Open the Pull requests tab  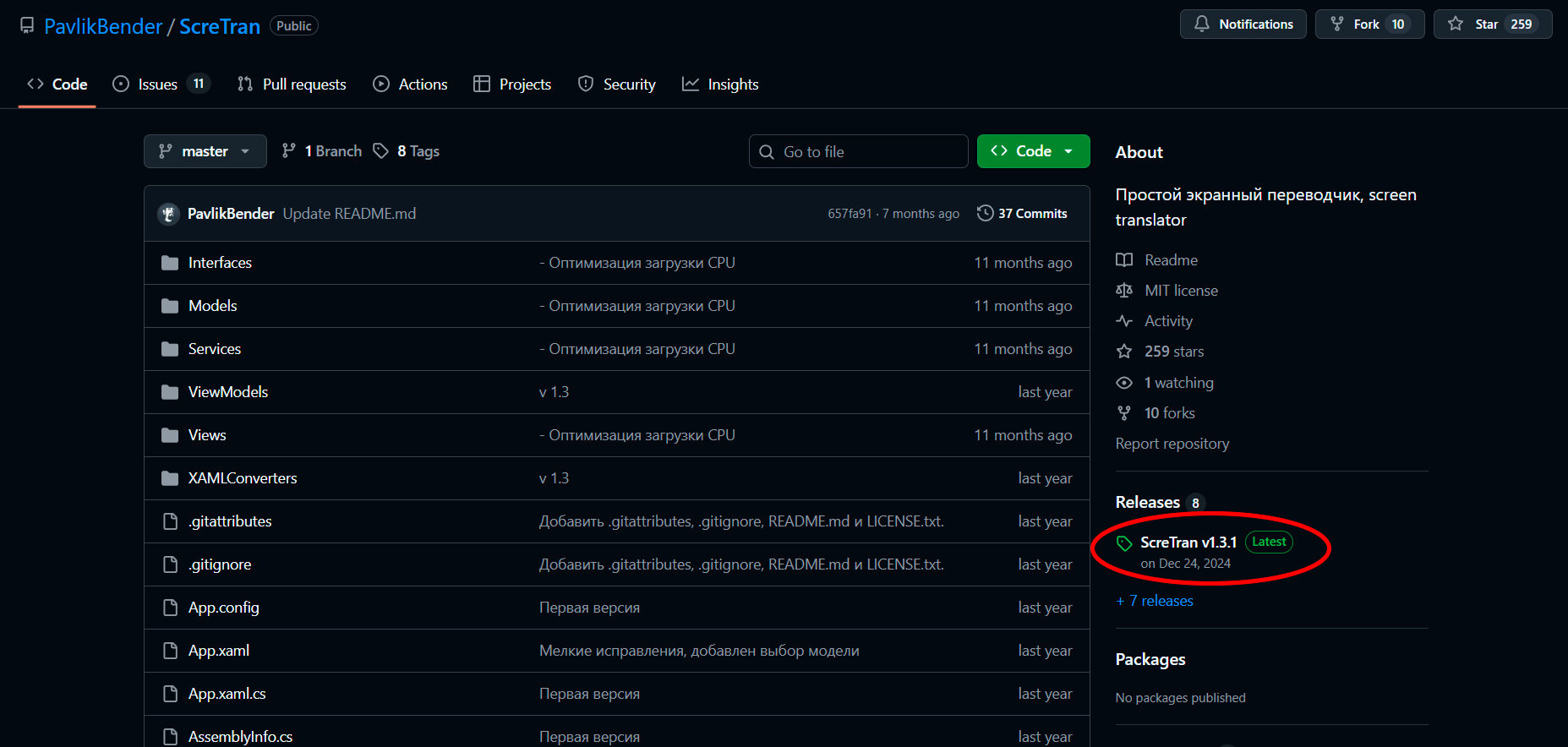(x=303, y=85)
